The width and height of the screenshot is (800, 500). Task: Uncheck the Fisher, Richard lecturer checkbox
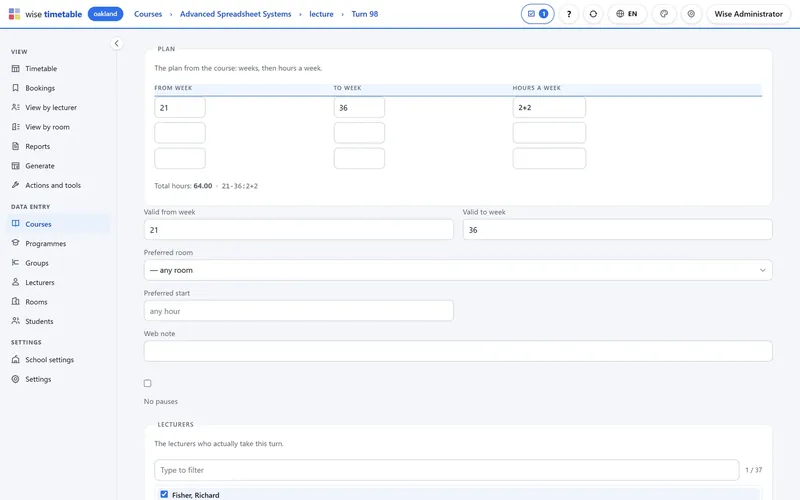coord(164,494)
